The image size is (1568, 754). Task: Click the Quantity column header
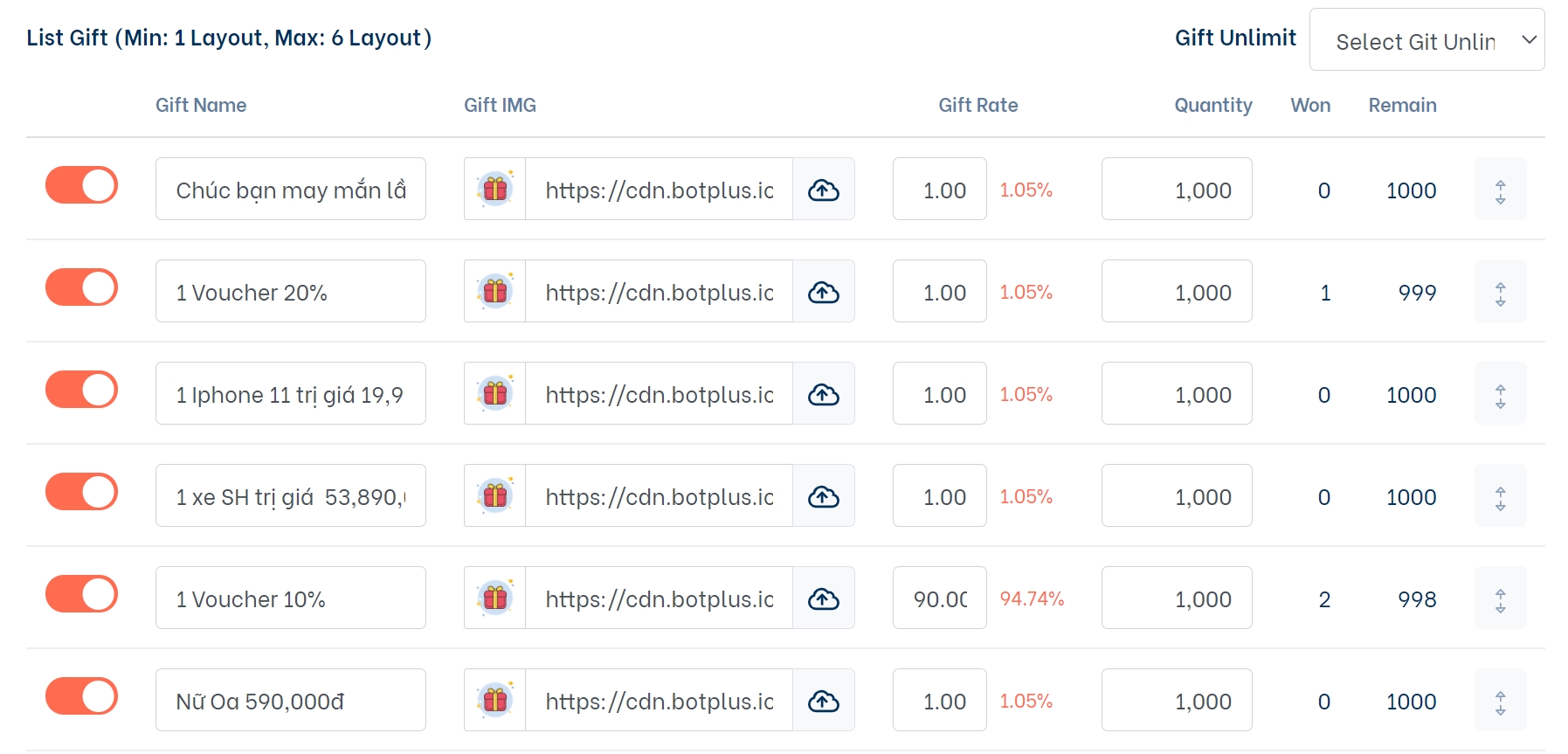pyautogui.click(x=1212, y=105)
